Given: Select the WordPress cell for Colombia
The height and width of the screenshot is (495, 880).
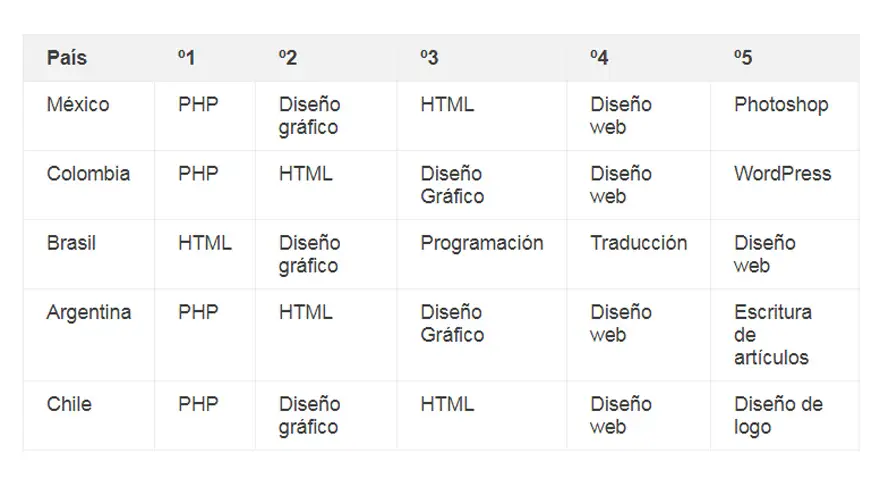Looking at the screenshot, I should point(782,173).
